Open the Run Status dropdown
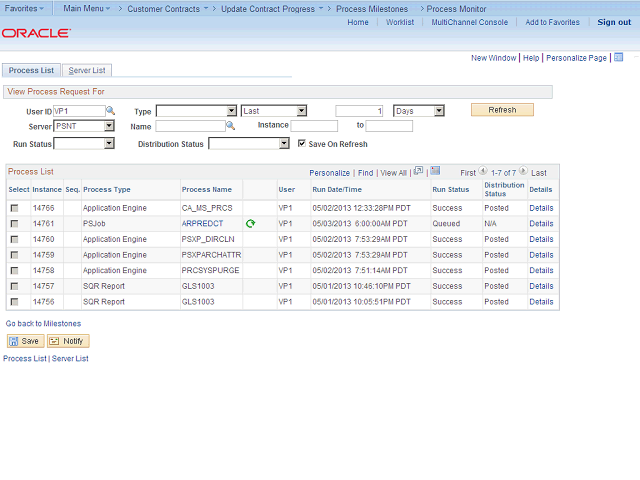 (82, 144)
